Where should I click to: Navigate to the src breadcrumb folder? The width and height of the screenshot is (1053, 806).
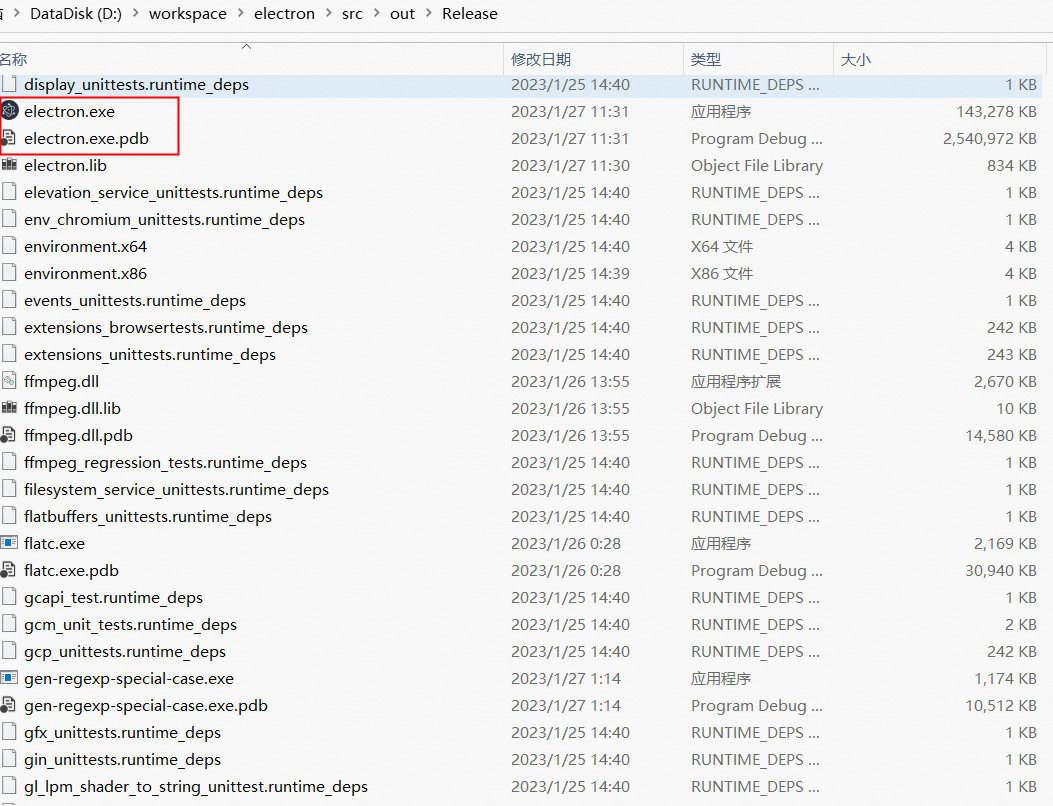pyautogui.click(x=353, y=13)
